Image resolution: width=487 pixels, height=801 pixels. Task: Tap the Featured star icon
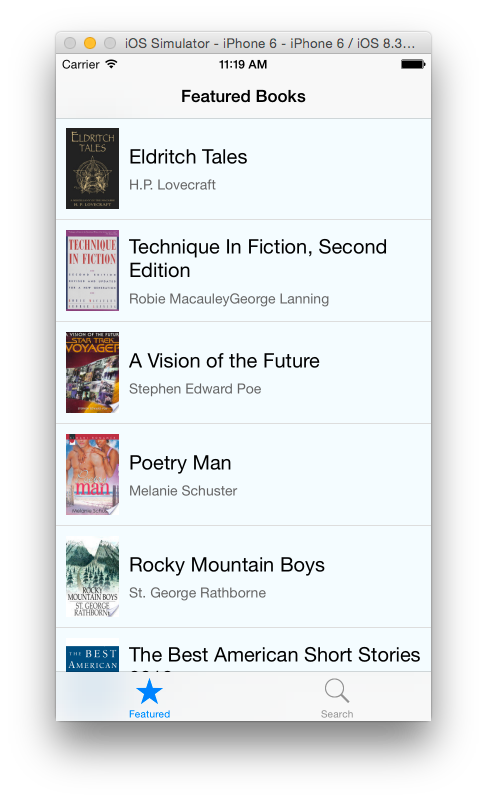click(149, 691)
